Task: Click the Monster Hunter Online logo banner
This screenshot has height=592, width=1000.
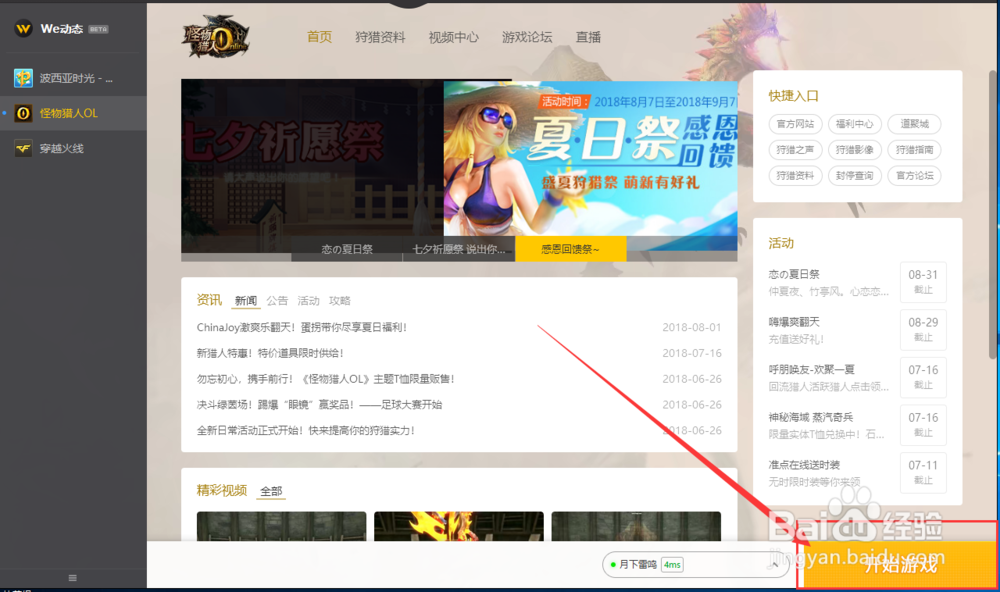Action: [218, 37]
